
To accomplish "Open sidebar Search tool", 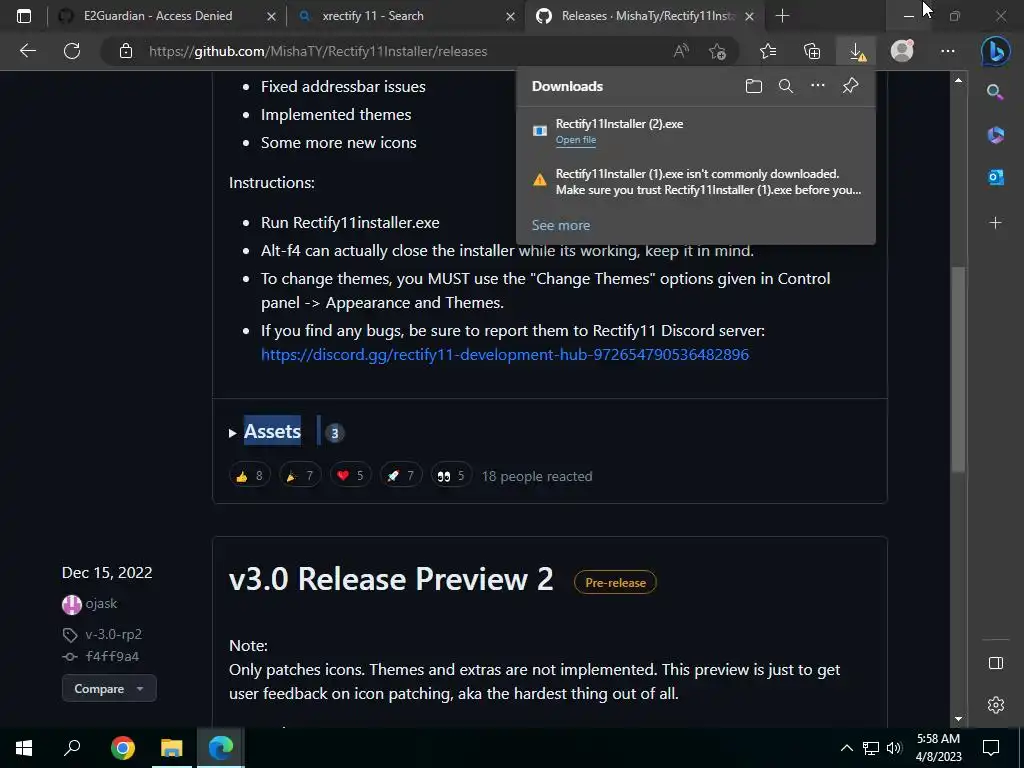I will (995, 92).
